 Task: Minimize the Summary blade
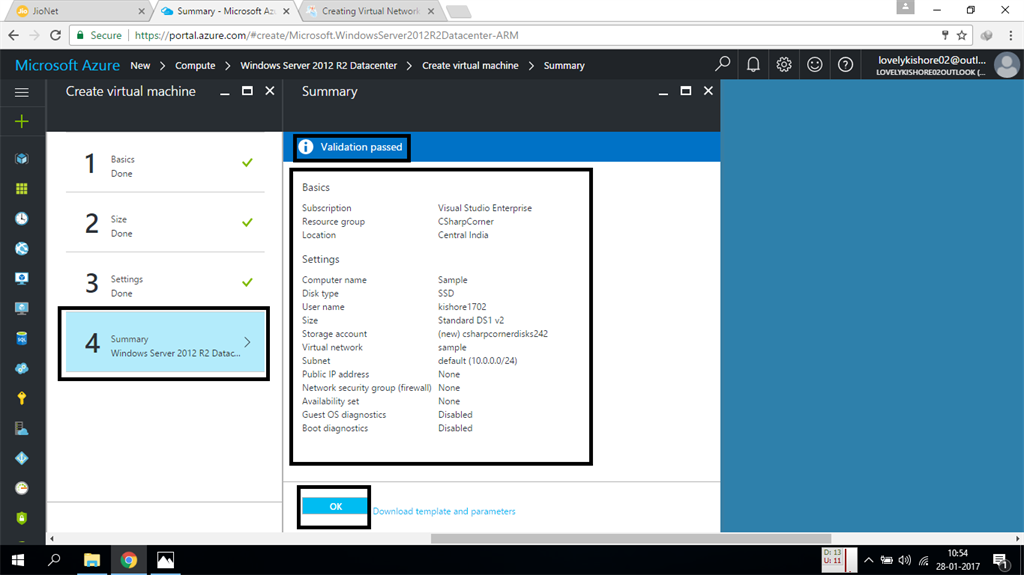click(x=663, y=93)
